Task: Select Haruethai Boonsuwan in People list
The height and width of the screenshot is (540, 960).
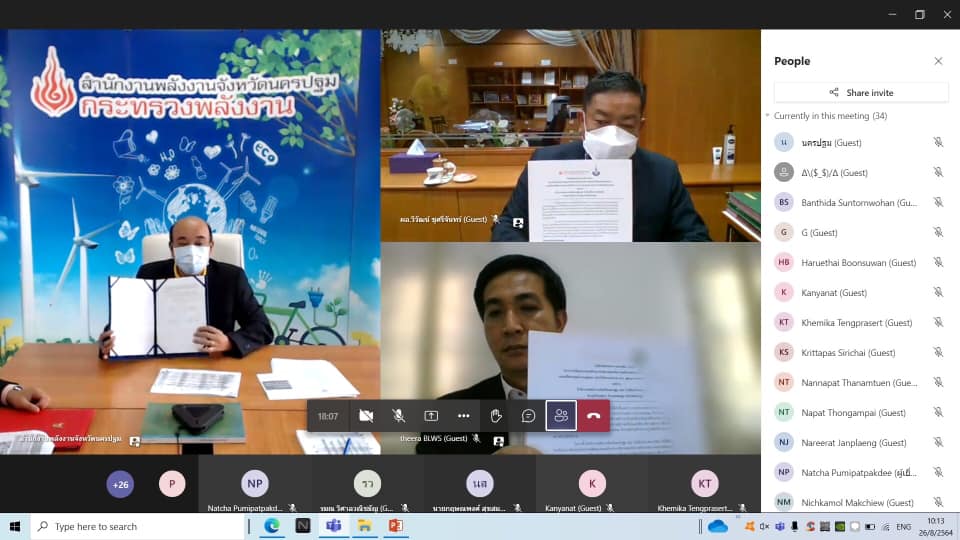Action: (861, 263)
